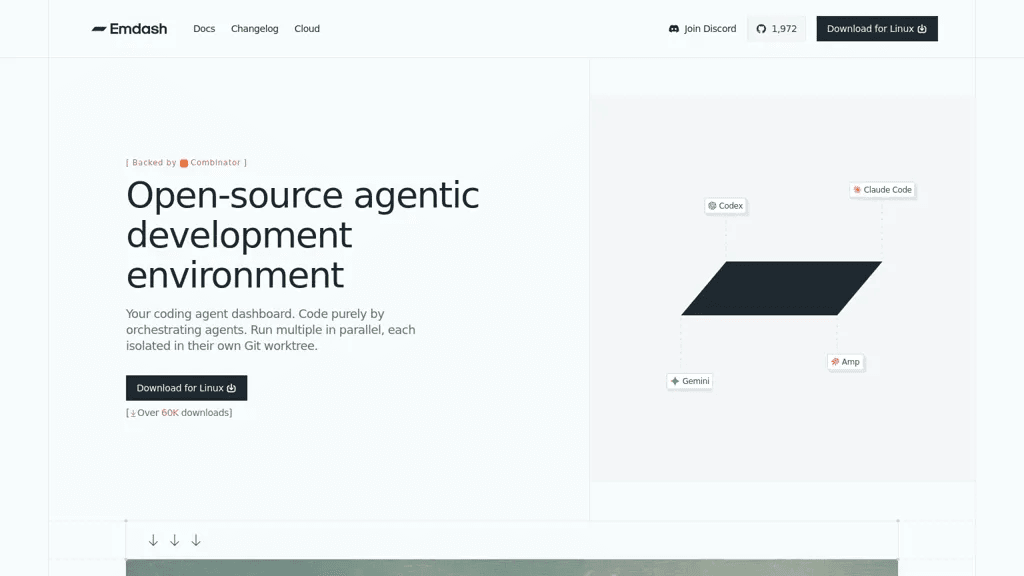
Task: Open the Docs page
Action: pos(204,29)
